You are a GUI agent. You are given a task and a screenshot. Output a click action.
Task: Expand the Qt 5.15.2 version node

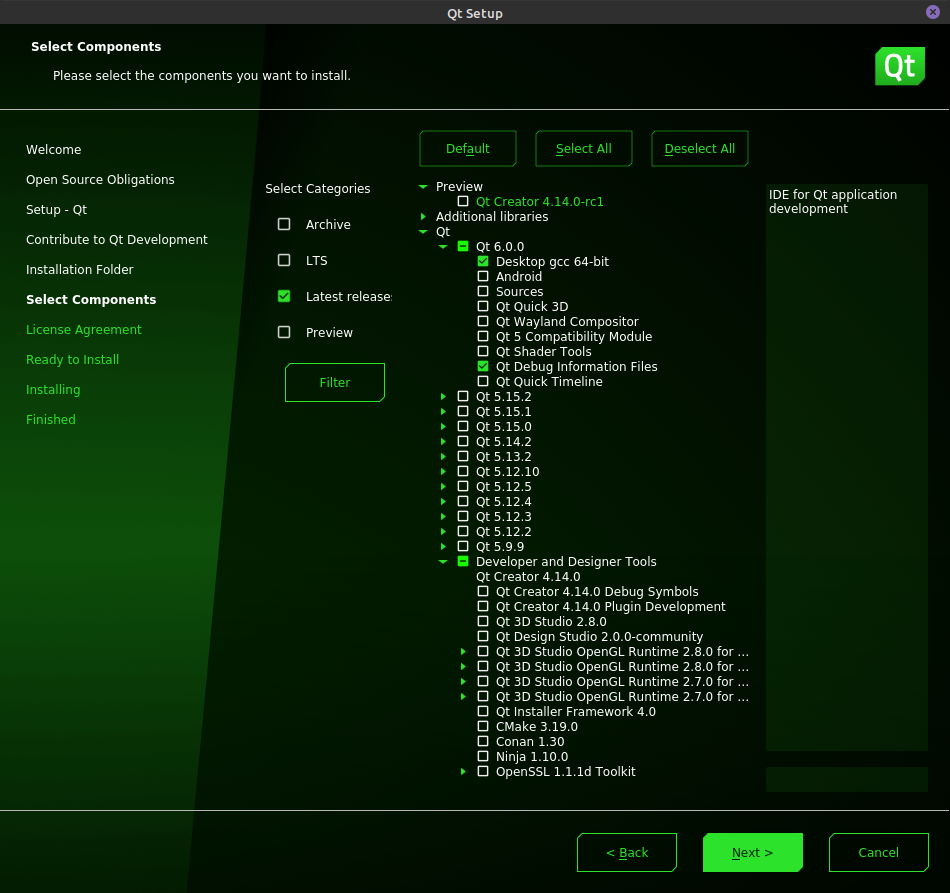point(443,397)
